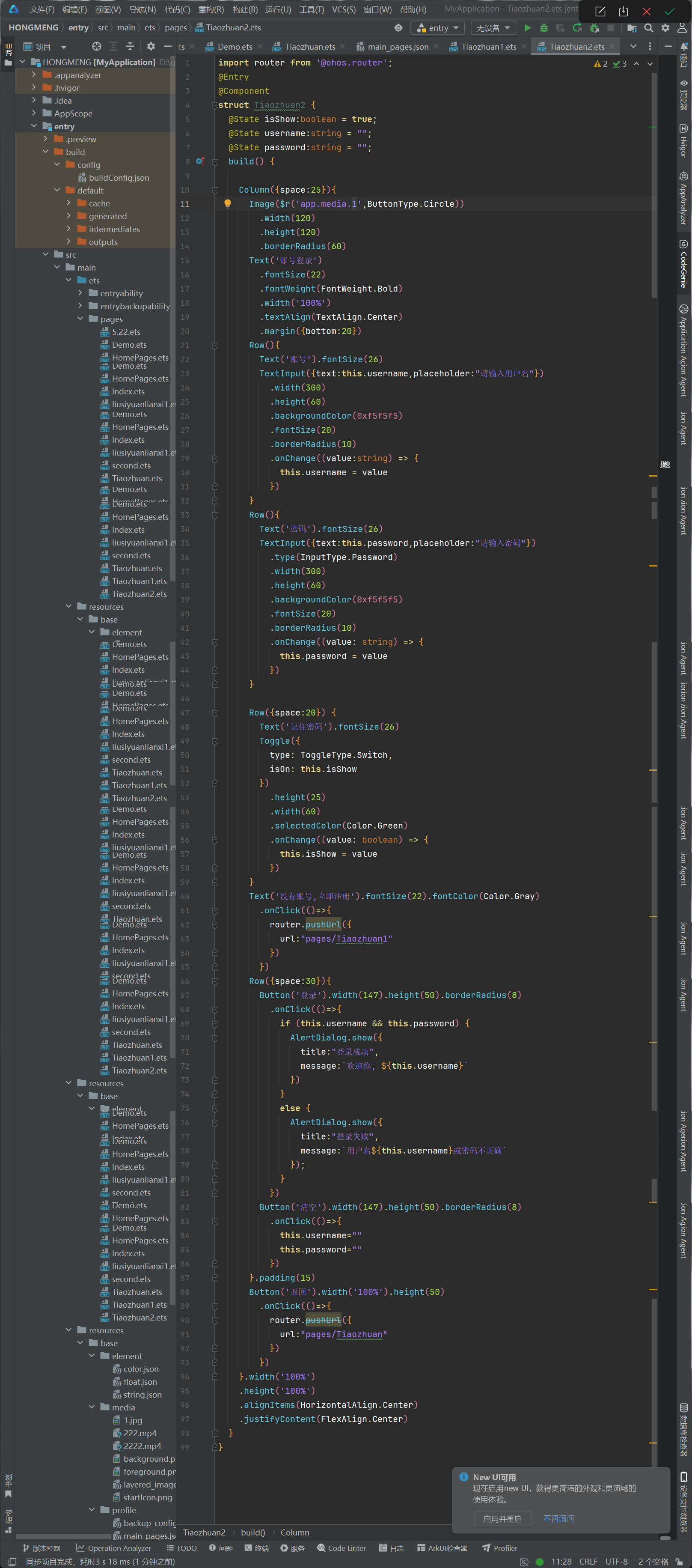Click the green status dot in status bar

coord(539,1561)
